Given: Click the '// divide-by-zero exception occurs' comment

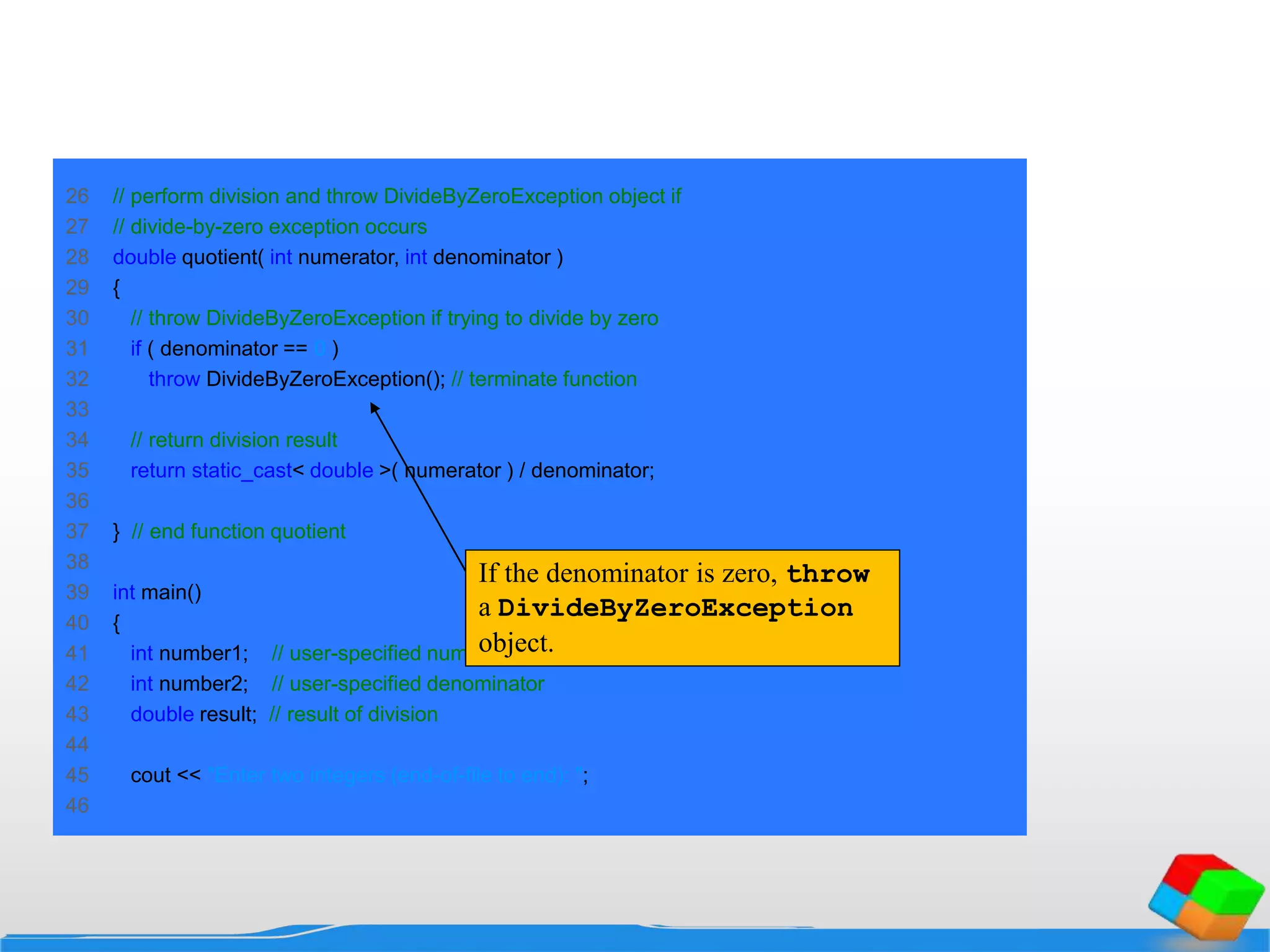Looking at the screenshot, I should (270, 227).
